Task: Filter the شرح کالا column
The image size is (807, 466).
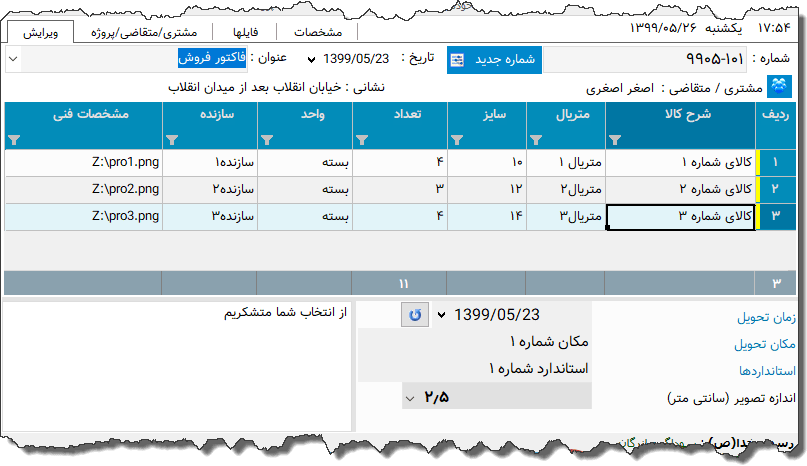Action: (x=615, y=140)
